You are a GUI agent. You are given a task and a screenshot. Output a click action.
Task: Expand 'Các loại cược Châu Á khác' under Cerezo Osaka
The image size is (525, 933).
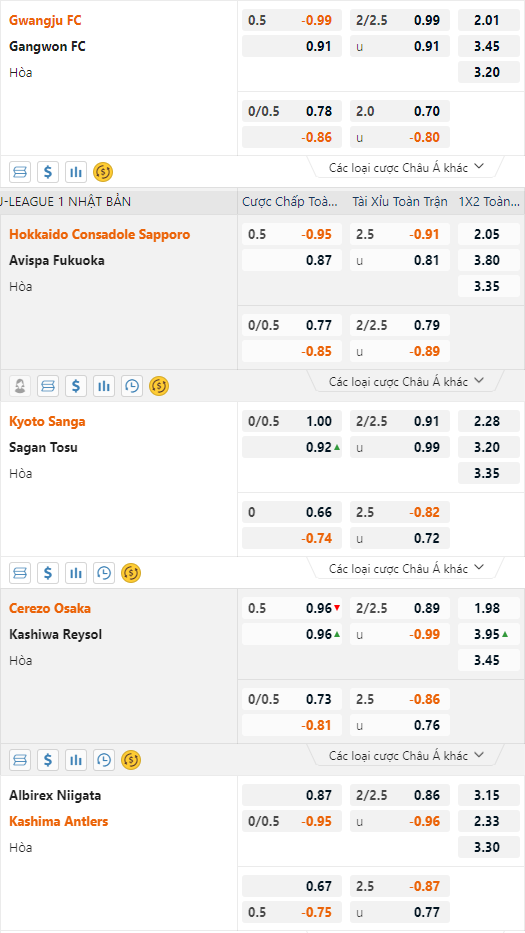click(407, 756)
